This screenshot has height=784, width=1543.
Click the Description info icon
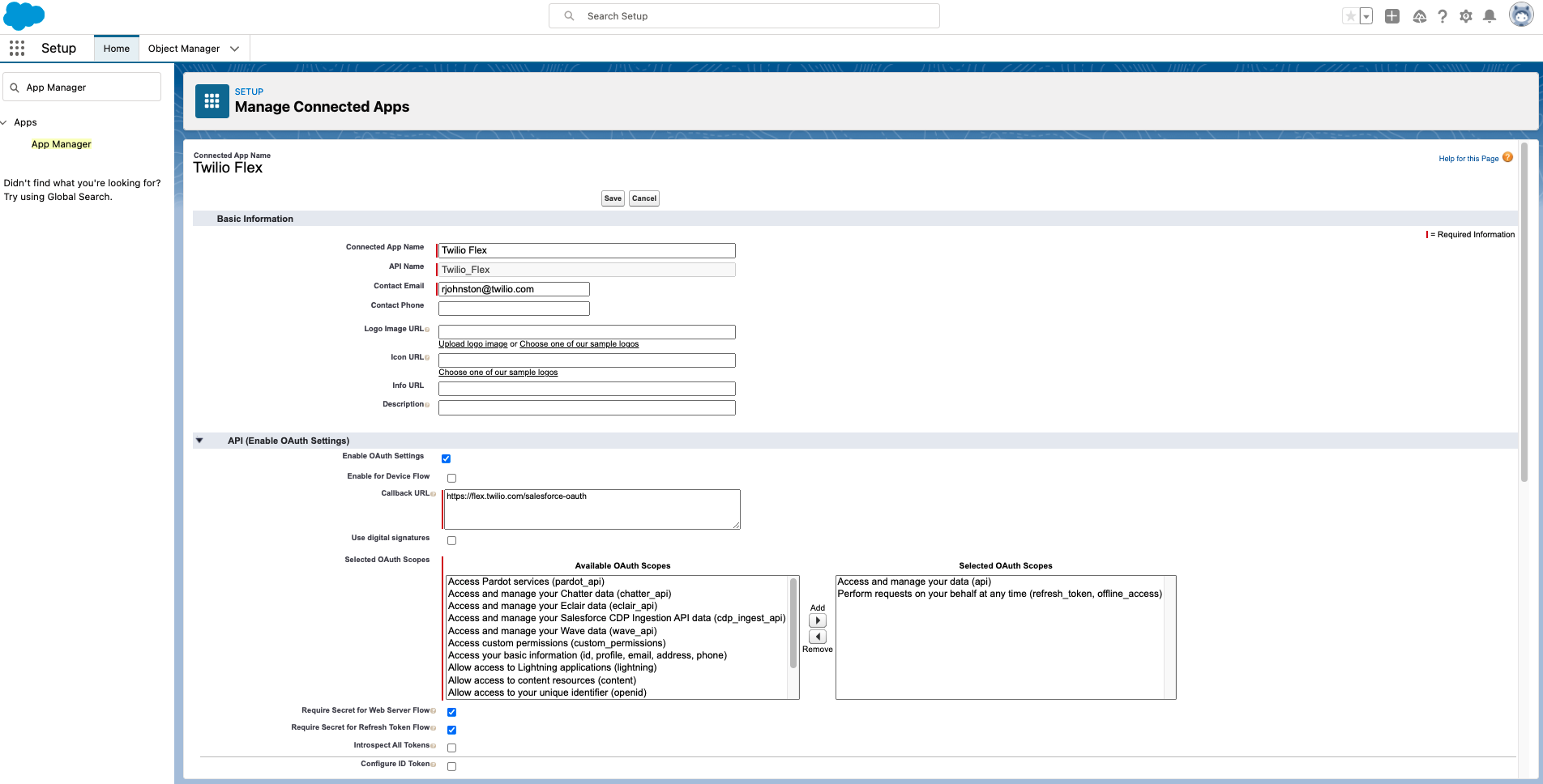pyautogui.click(x=427, y=405)
